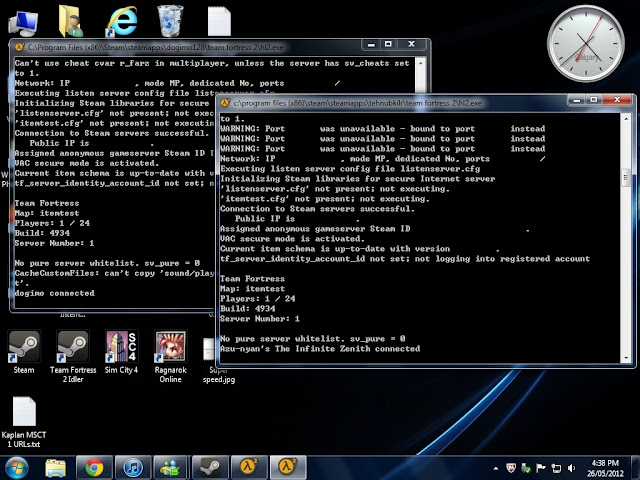The height and width of the screenshot is (480, 640).
Task: Click 'Build: 4934' in the front console
Action: point(248,309)
